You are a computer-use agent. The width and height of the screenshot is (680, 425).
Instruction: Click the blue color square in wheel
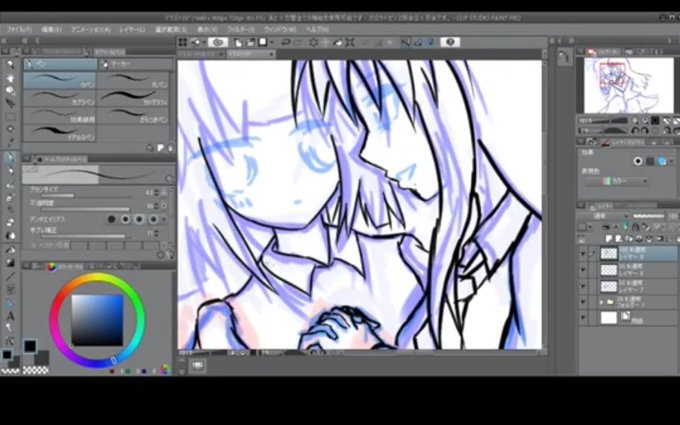tap(97, 320)
